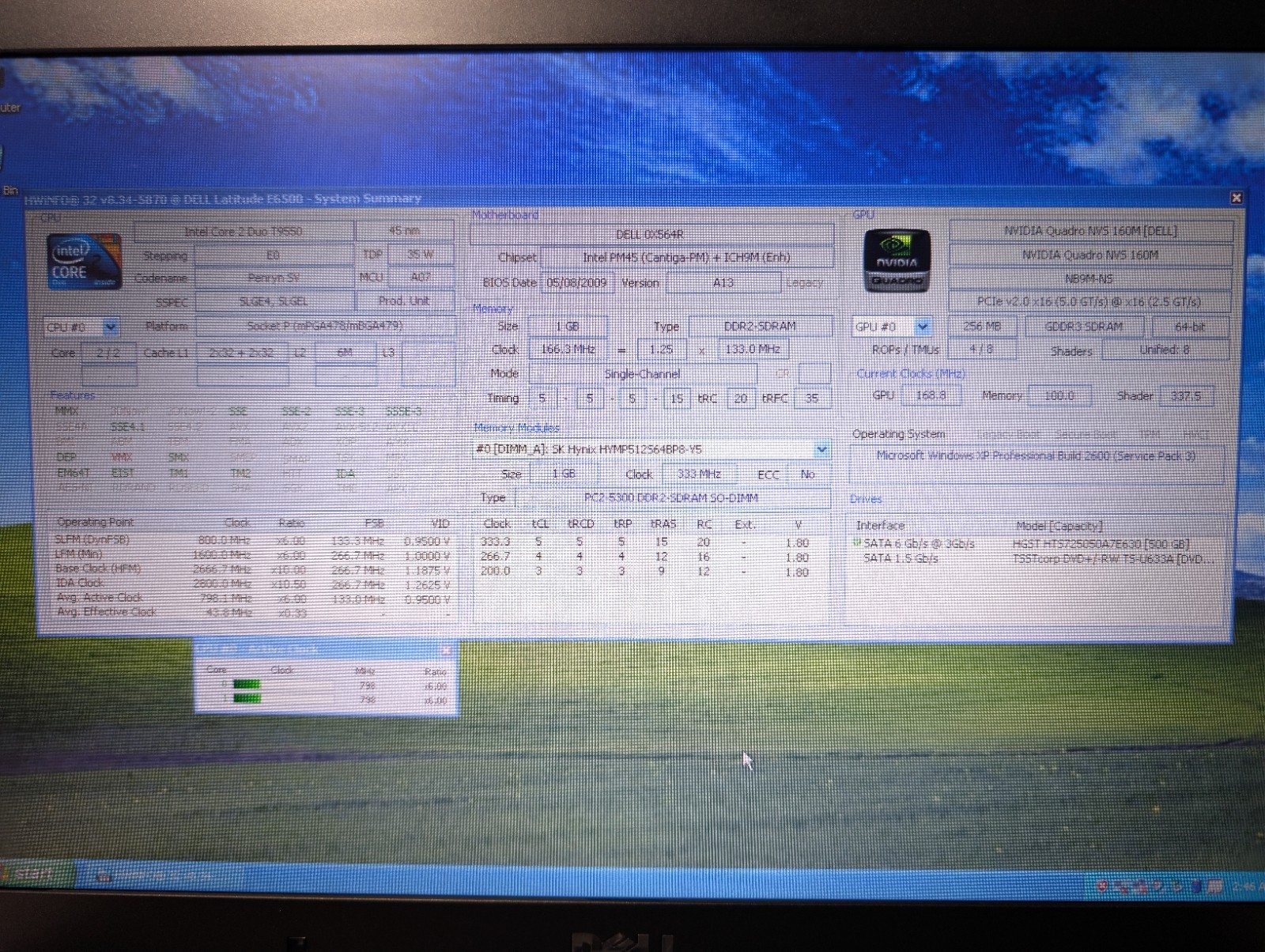Viewport: 1265px width, 952px height.
Task: Click the SSE4.1 feature flag
Action: (x=126, y=427)
